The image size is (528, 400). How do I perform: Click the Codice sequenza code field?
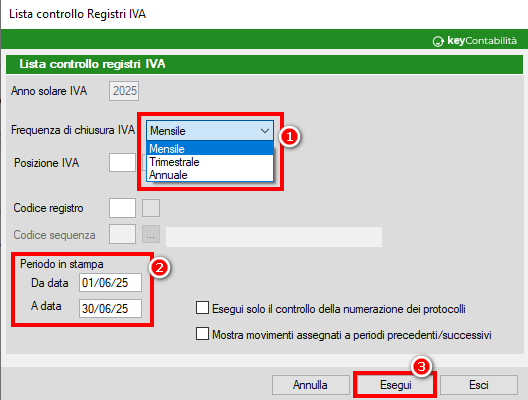[x=122, y=234]
